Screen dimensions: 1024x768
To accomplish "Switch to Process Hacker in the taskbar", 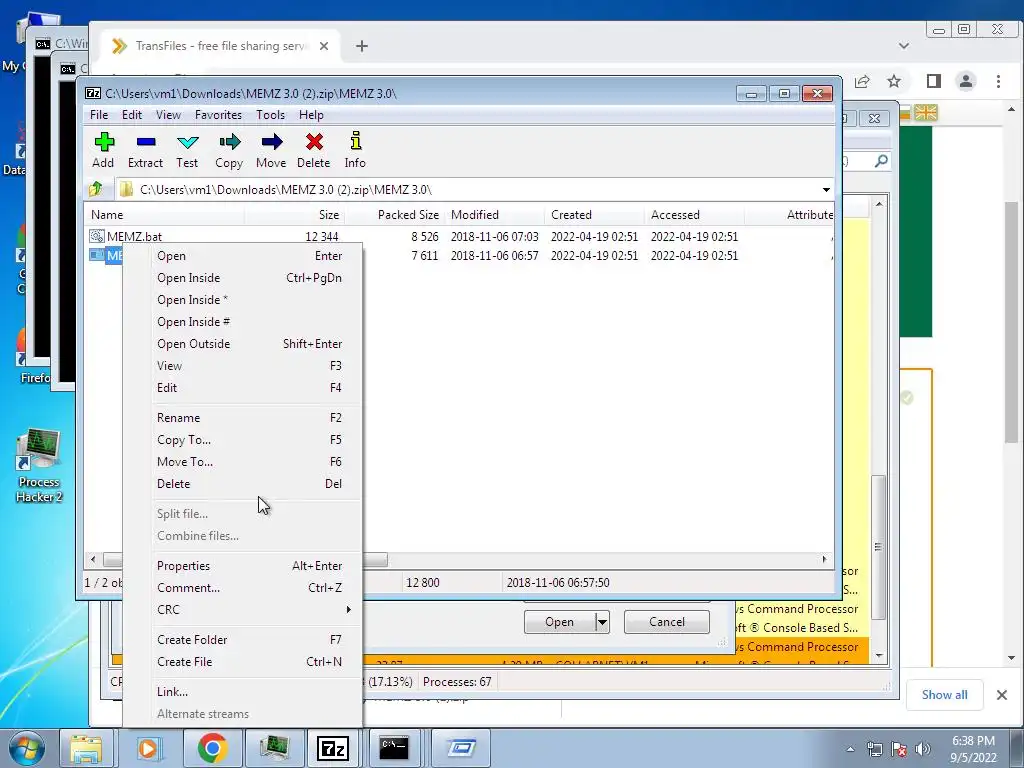I will click(274, 748).
